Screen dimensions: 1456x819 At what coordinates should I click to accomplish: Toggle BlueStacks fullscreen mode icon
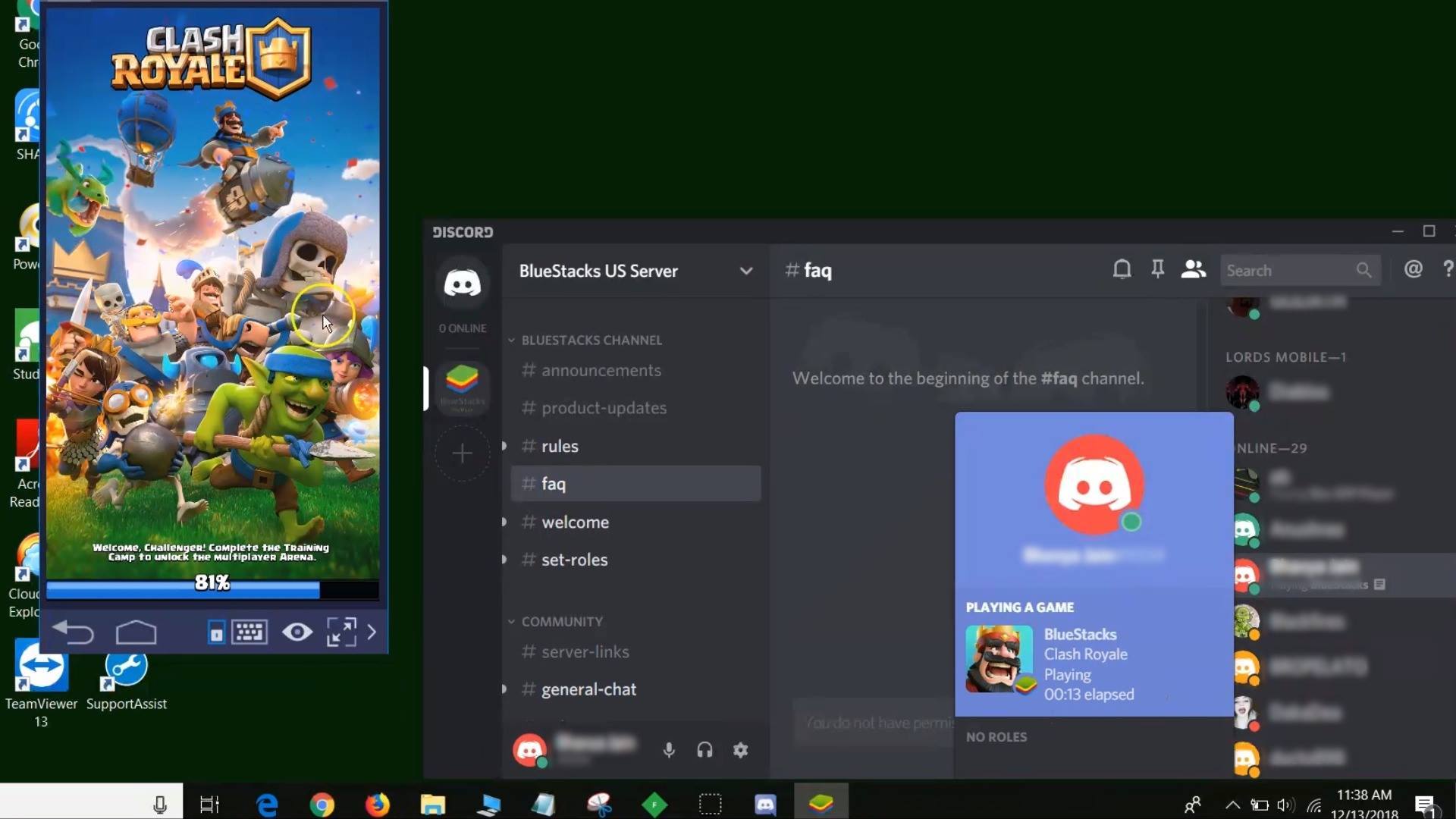[x=341, y=632]
